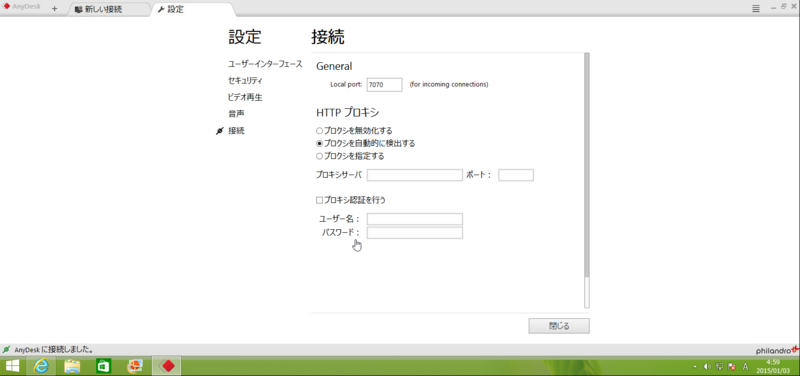Switch to the 新しい接続 tab
Image resolution: width=800 pixels, height=376 pixels.
[x=108, y=9]
